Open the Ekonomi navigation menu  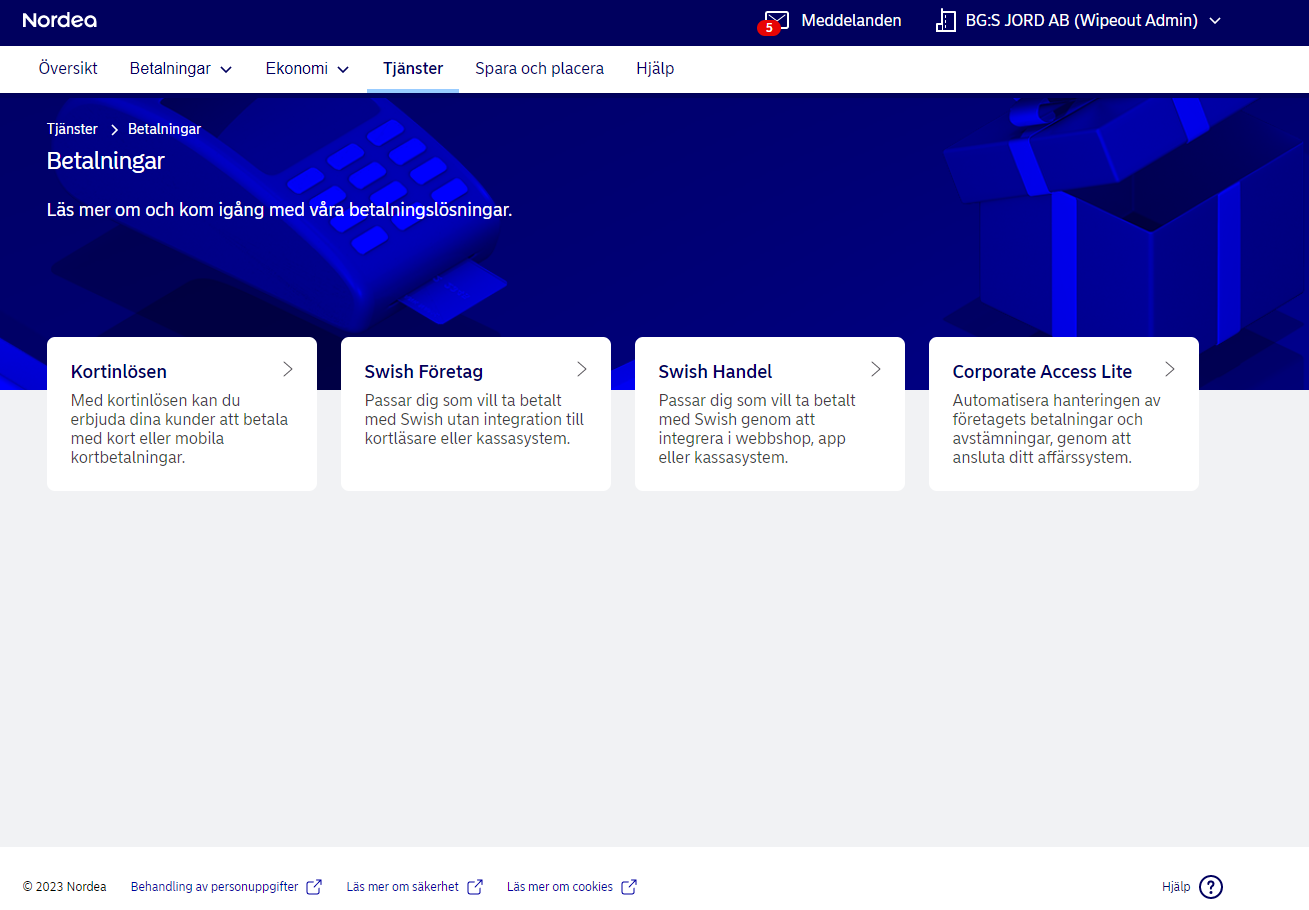[x=308, y=69]
